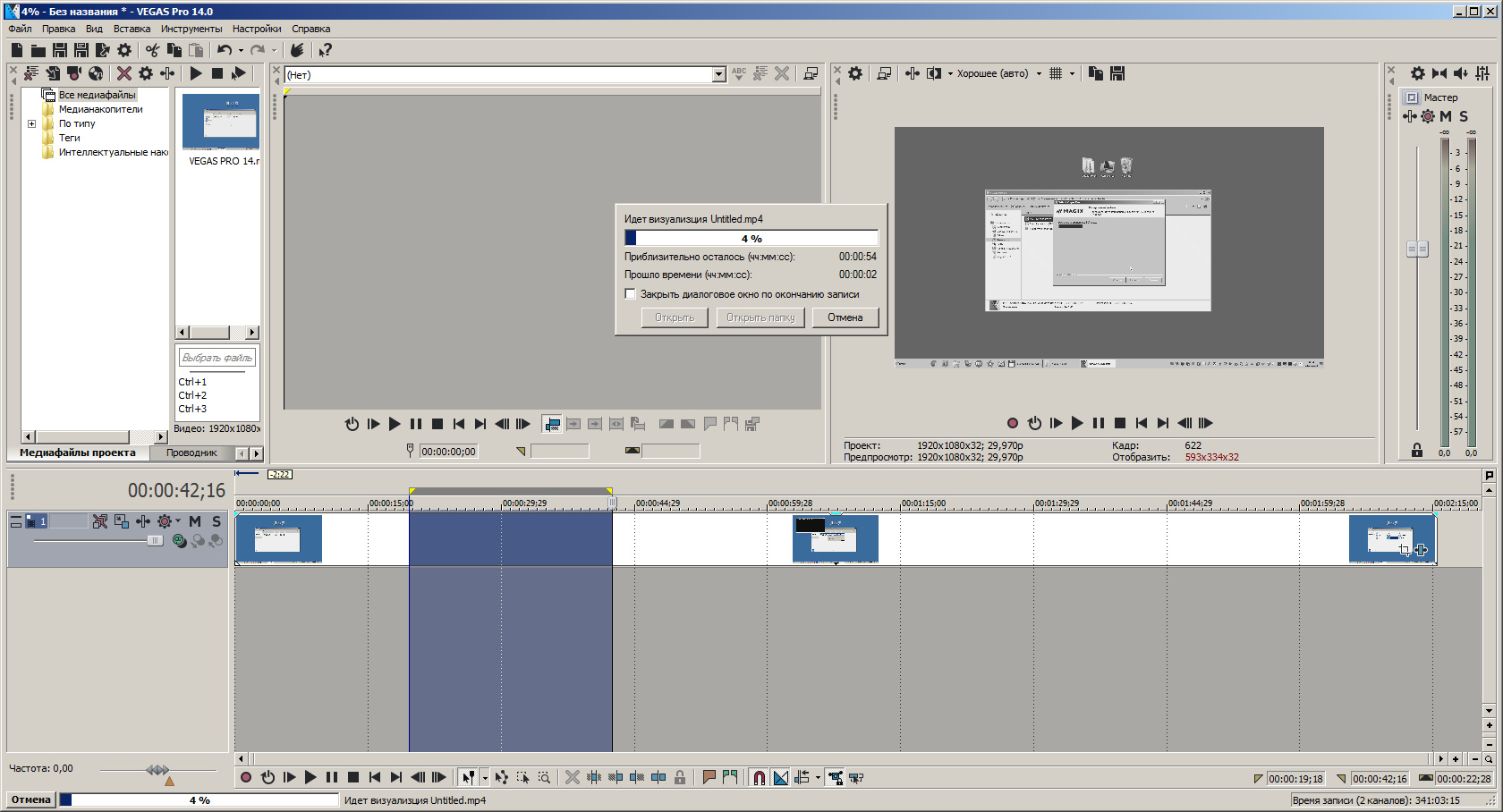Image resolution: width=1503 pixels, height=812 pixels.
Task: Expand the '(Нет)' trimmer combo box
Action: [718, 75]
